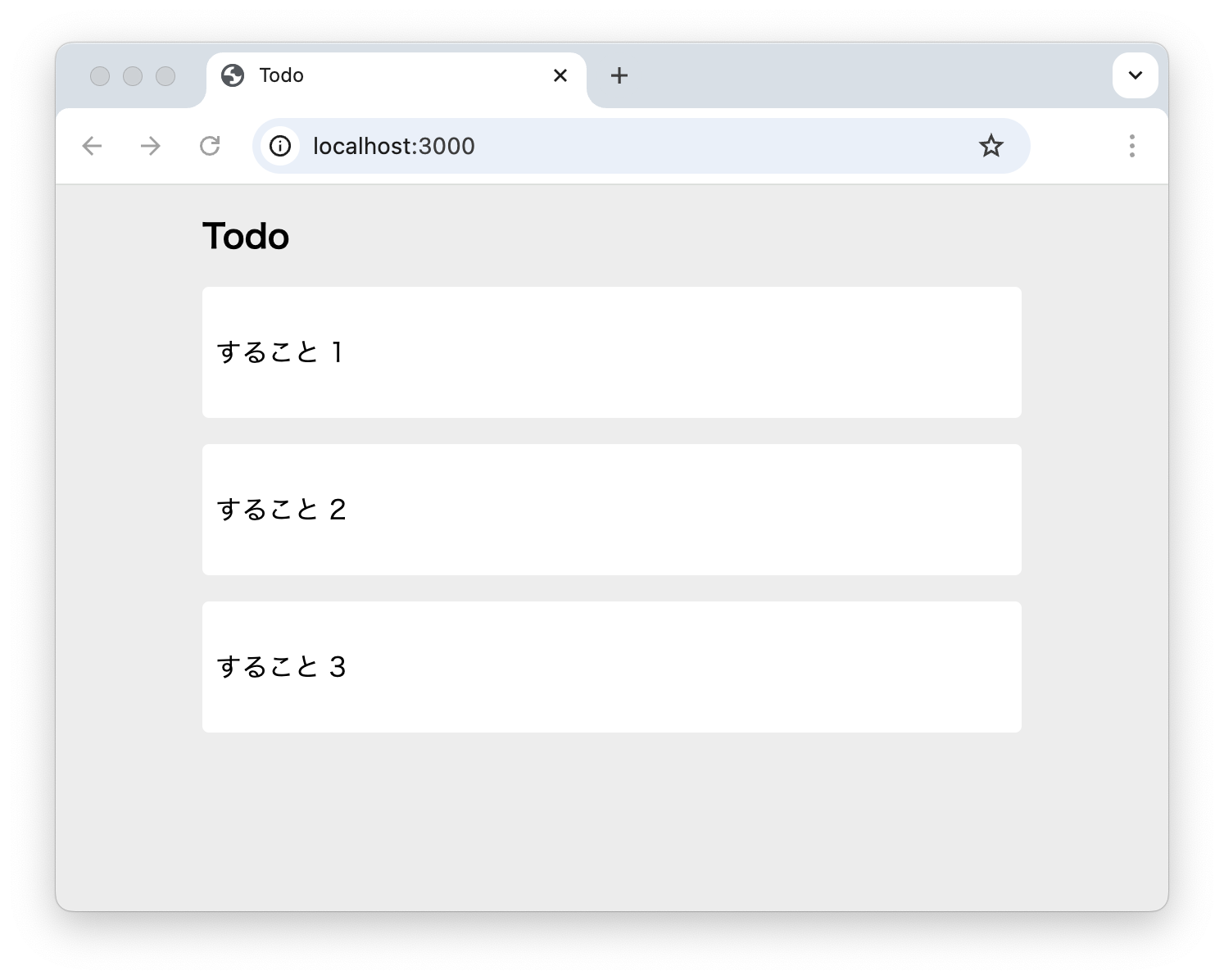
Task: Open site information icon in address bar
Action: click(x=280, y=146)
